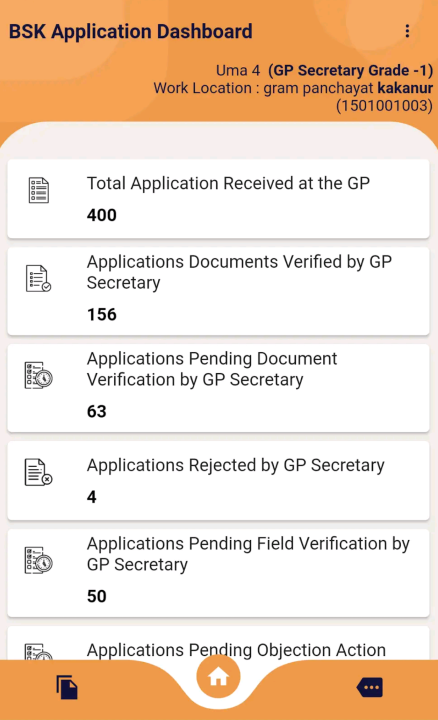Open Applications Documents Verified by GP Secretary card

pyautogui.click(x=219, y=291)
